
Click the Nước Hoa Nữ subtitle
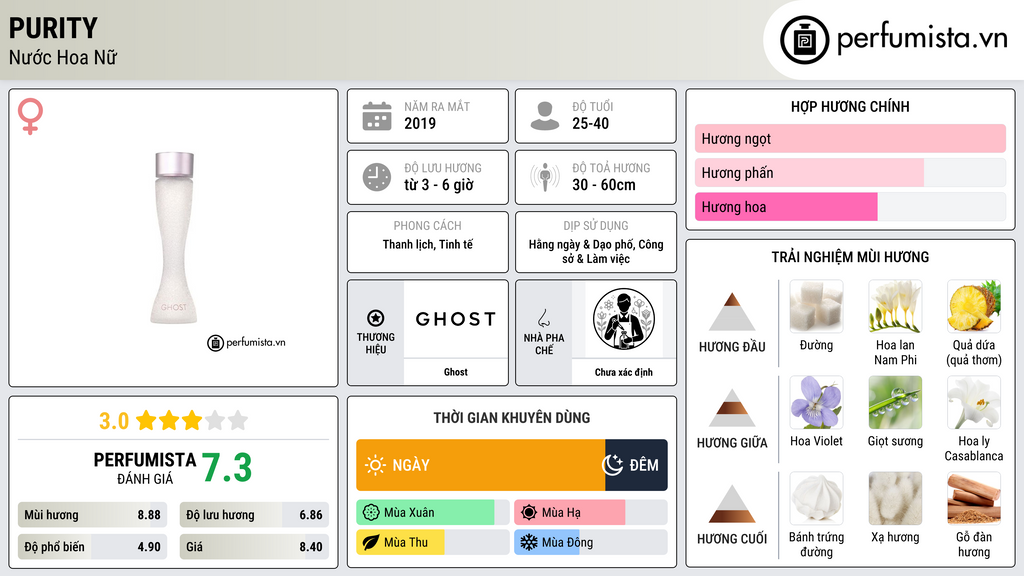63,57
